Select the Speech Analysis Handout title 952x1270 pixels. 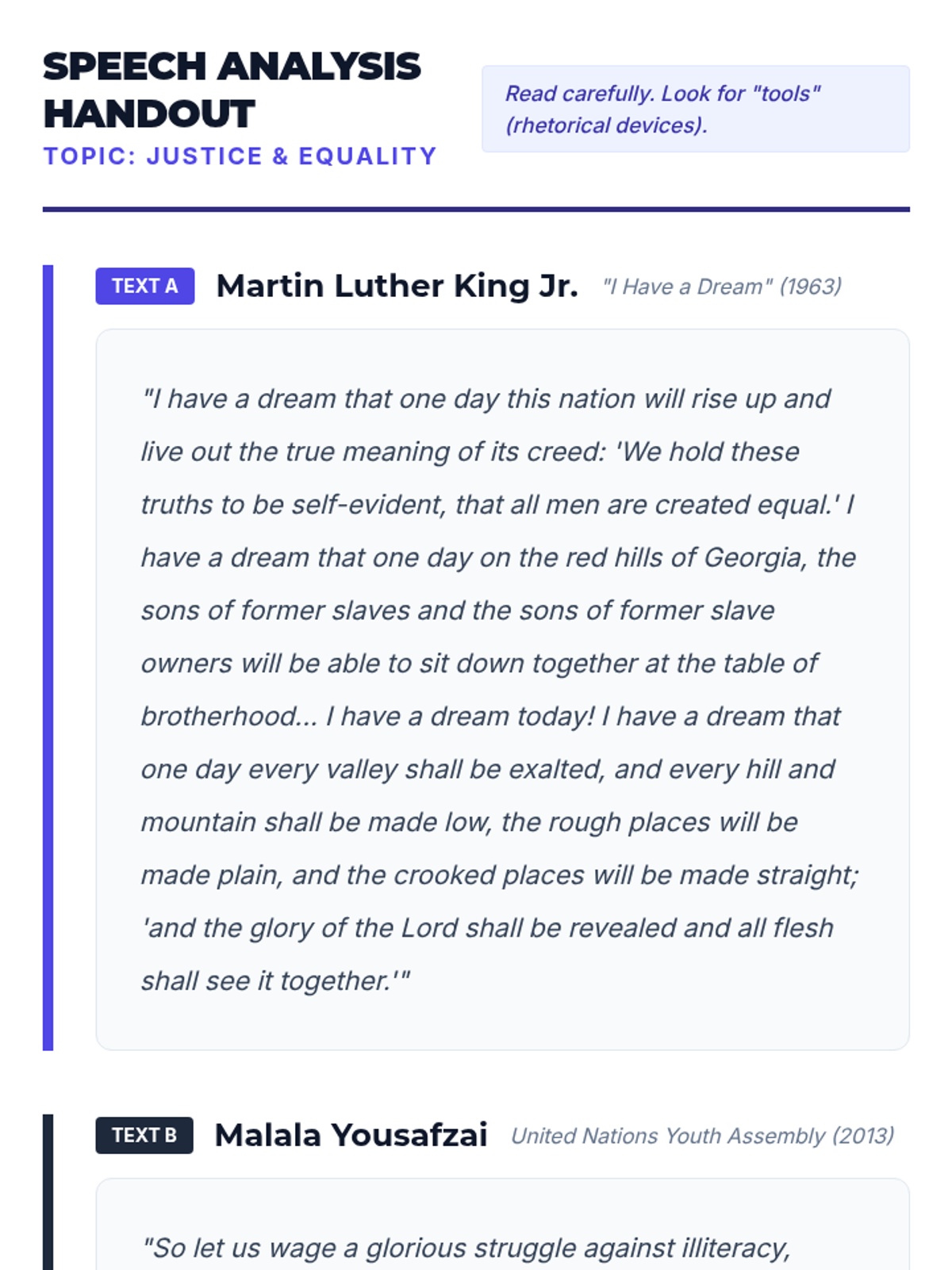pyautogui.click(x=231, y=90)
